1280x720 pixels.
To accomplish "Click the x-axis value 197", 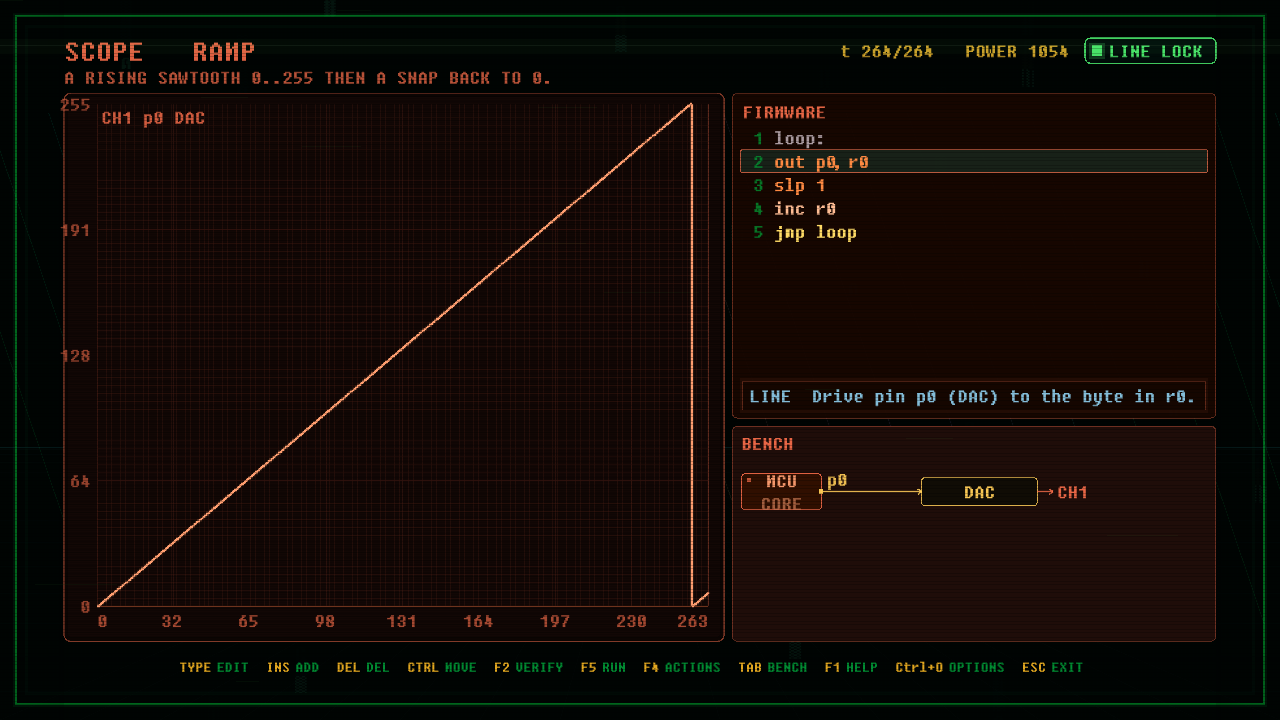I will tap(555, 622).
